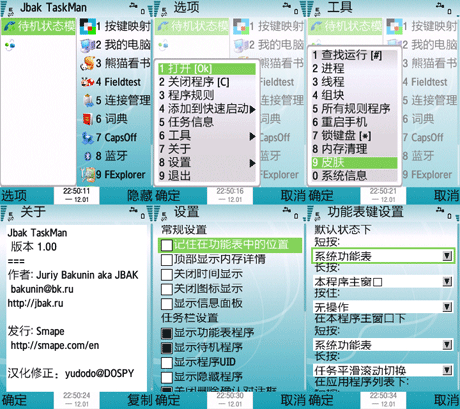
Task: Tap 确定 softkey on 关于 screen
Action: click(14, 400)
